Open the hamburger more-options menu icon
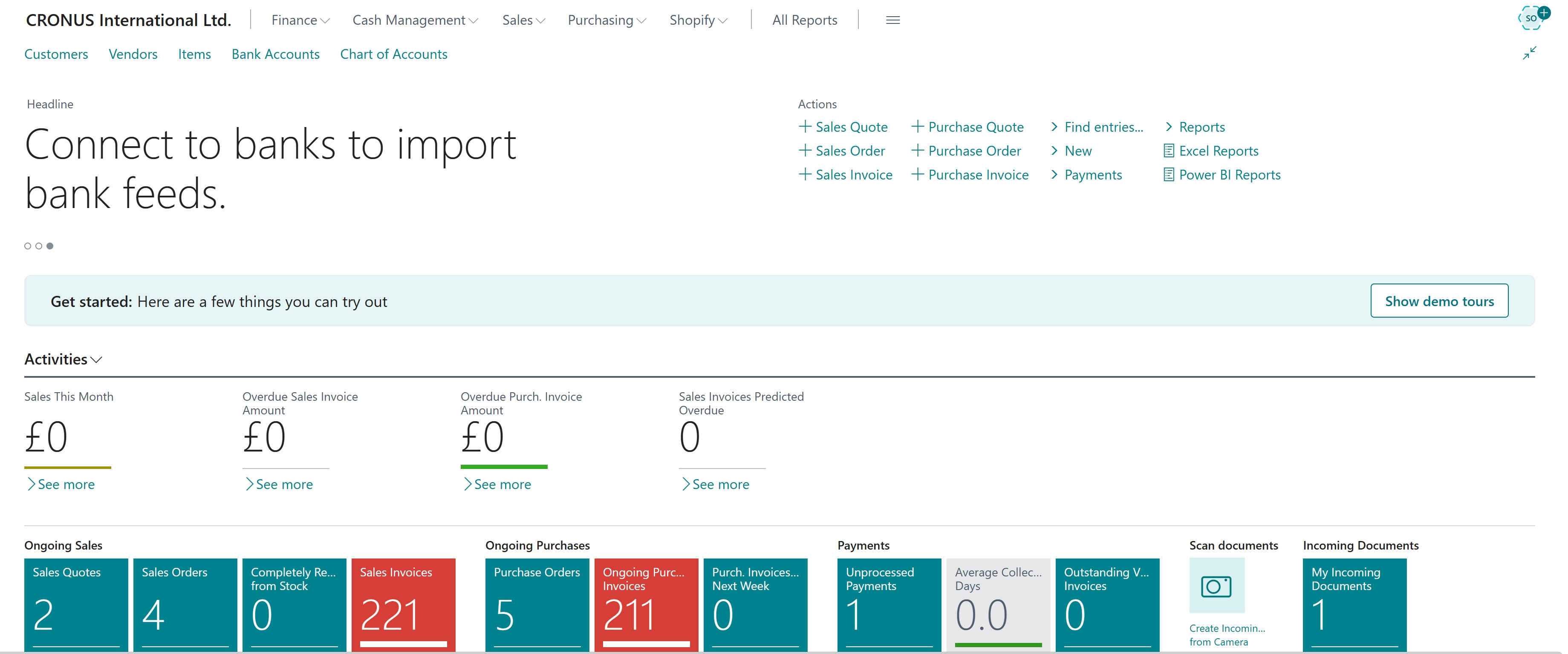The height and width of the screenshot is (654, 1568). point(892,20)
